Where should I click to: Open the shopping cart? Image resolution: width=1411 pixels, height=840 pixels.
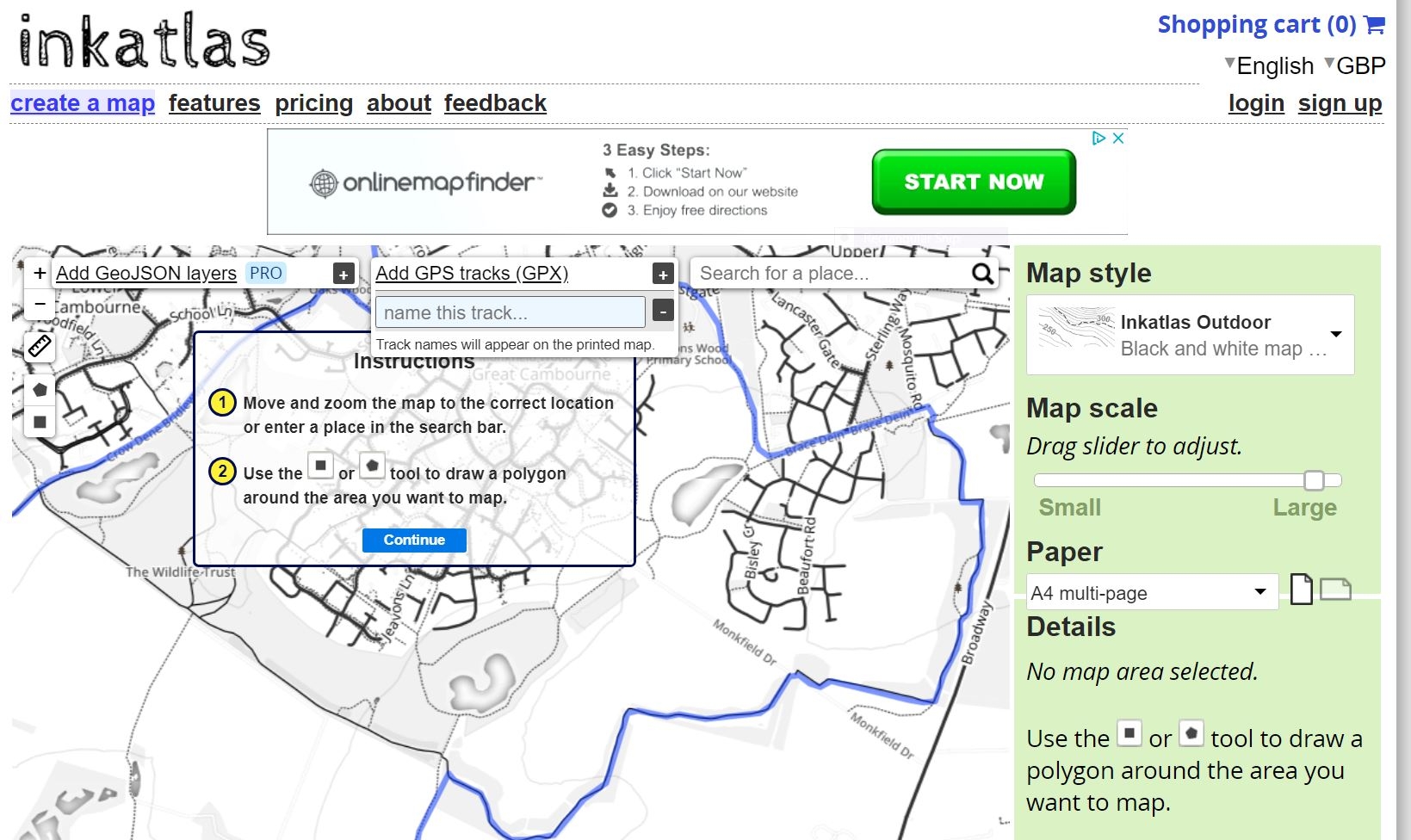coord(1270,24)
